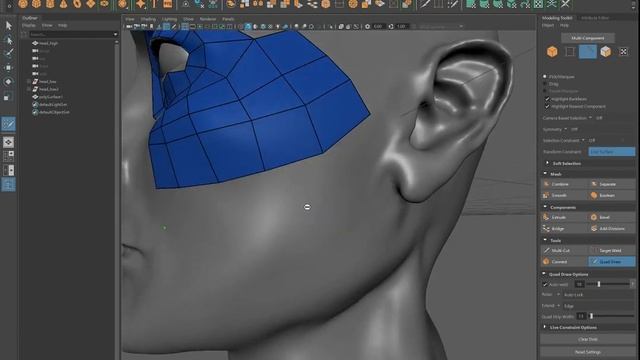Activate the Target Weld tool
640x360 pixels.
point(612,250)
